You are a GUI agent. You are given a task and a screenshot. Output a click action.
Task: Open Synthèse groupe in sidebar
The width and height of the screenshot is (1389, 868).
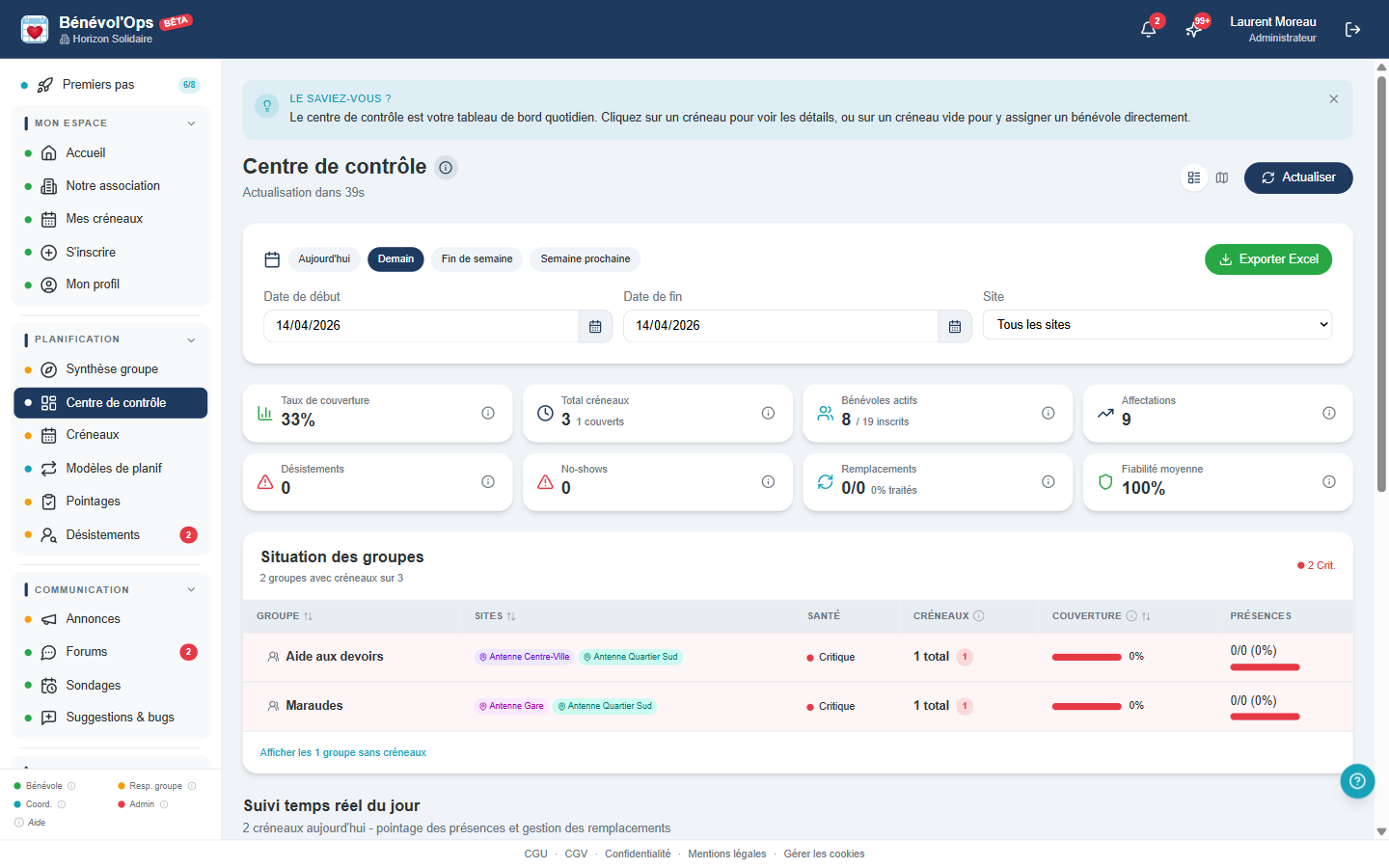click(x=110, y=369)
